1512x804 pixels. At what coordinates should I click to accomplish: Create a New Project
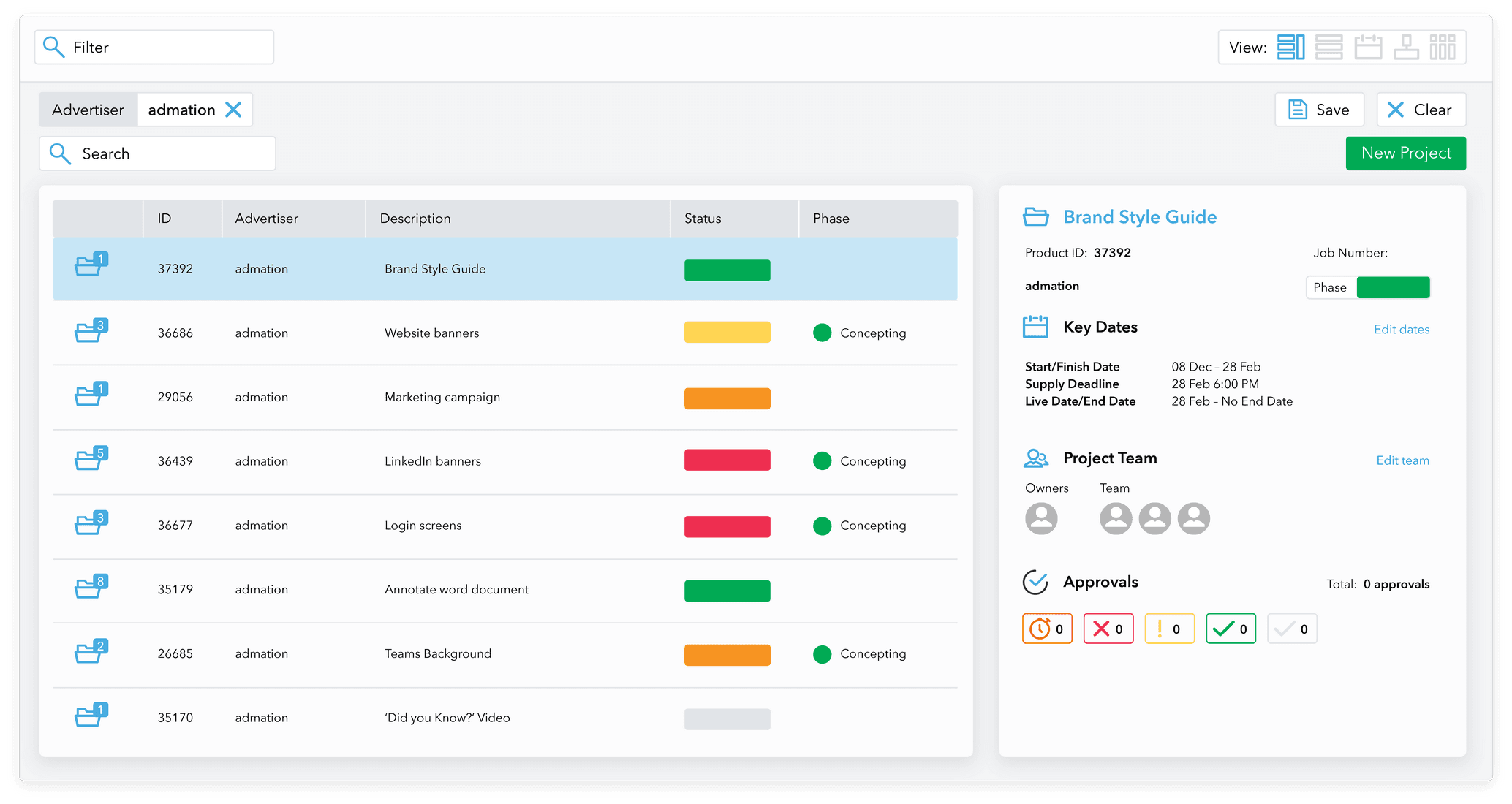(x=1405, y=153)
